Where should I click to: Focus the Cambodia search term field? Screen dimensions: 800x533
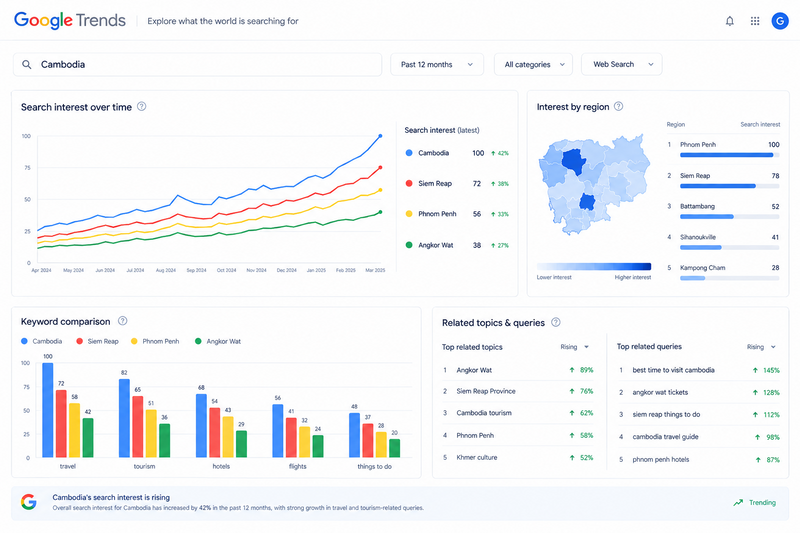click(197, 64)
